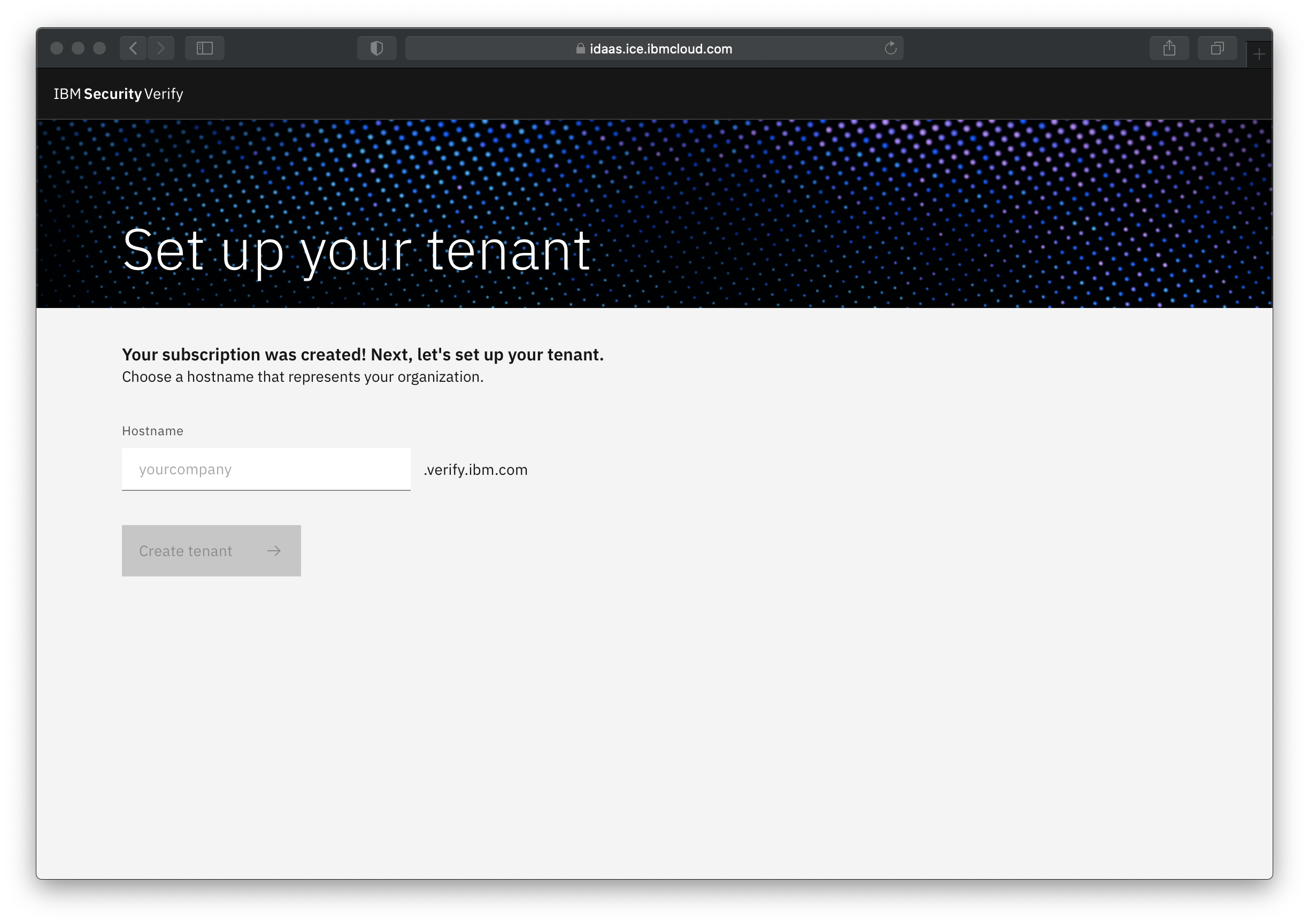Click the Safari back navigation arrow
Screen dimensions: 1309x924
pos(133,49)
